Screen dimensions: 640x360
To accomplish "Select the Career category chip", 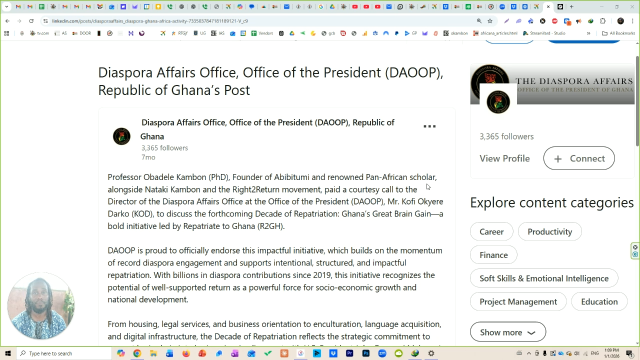I will pyautogui.click(x=491, y=232).
